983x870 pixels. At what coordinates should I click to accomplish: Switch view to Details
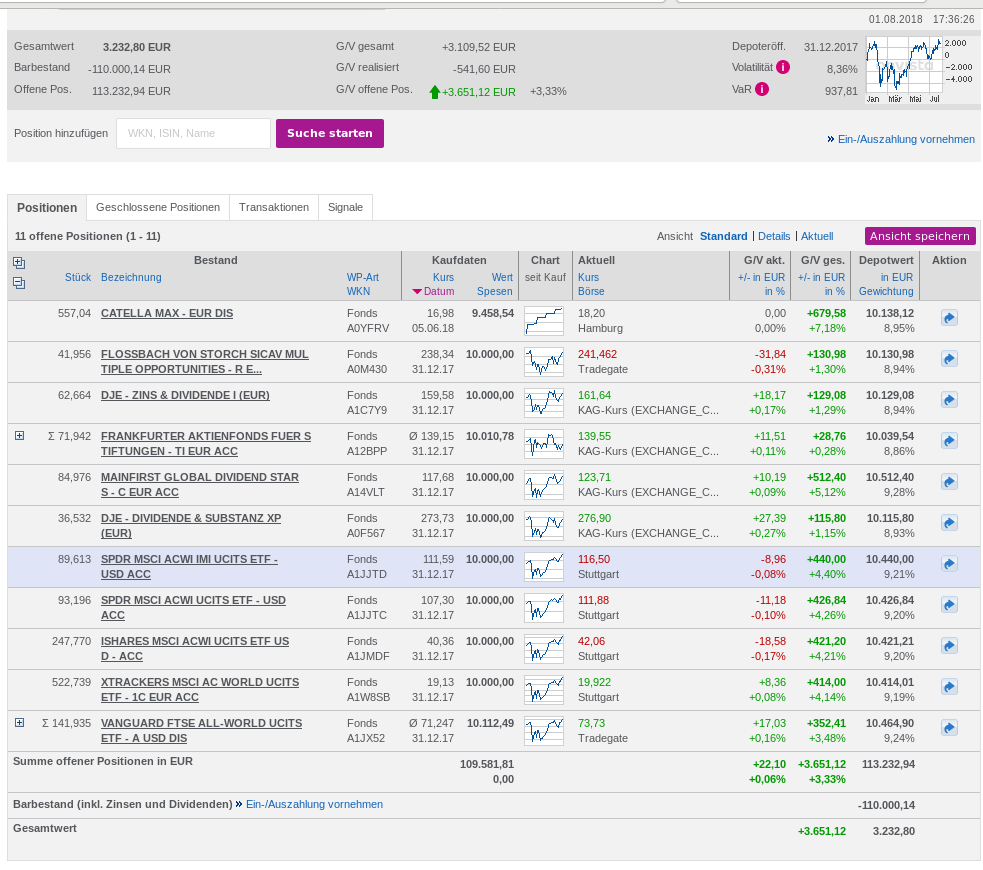774,236
